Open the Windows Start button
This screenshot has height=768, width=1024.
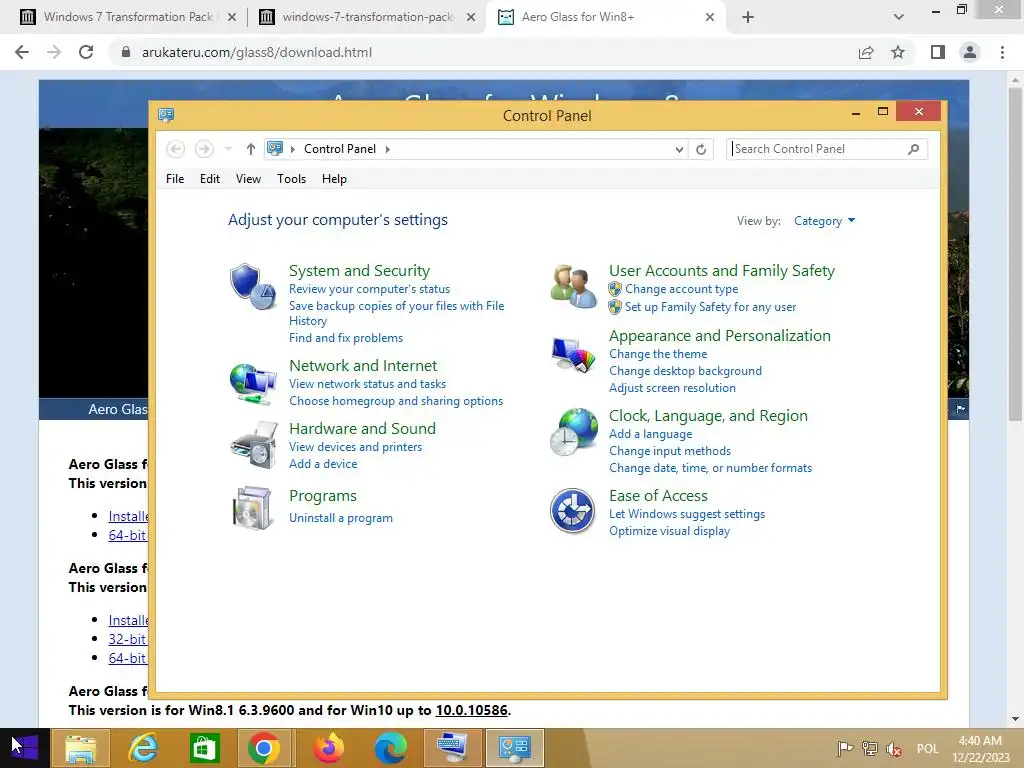click(25, 748)
